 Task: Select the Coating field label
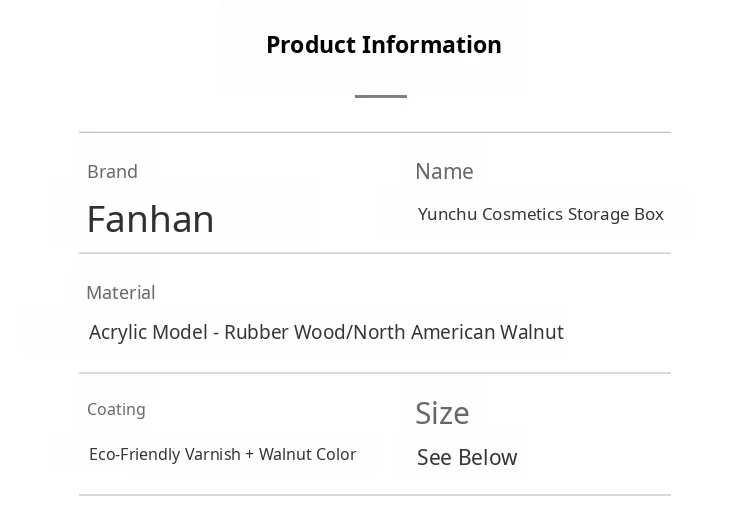(116, 410)
